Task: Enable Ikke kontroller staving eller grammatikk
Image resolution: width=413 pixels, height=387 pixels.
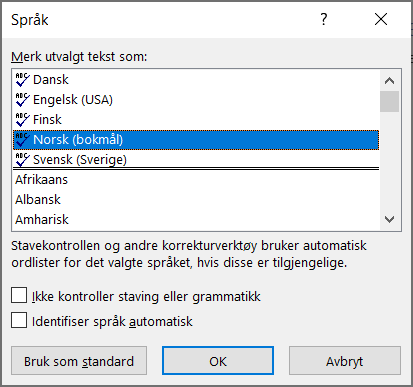Action: tap(19, 296)
